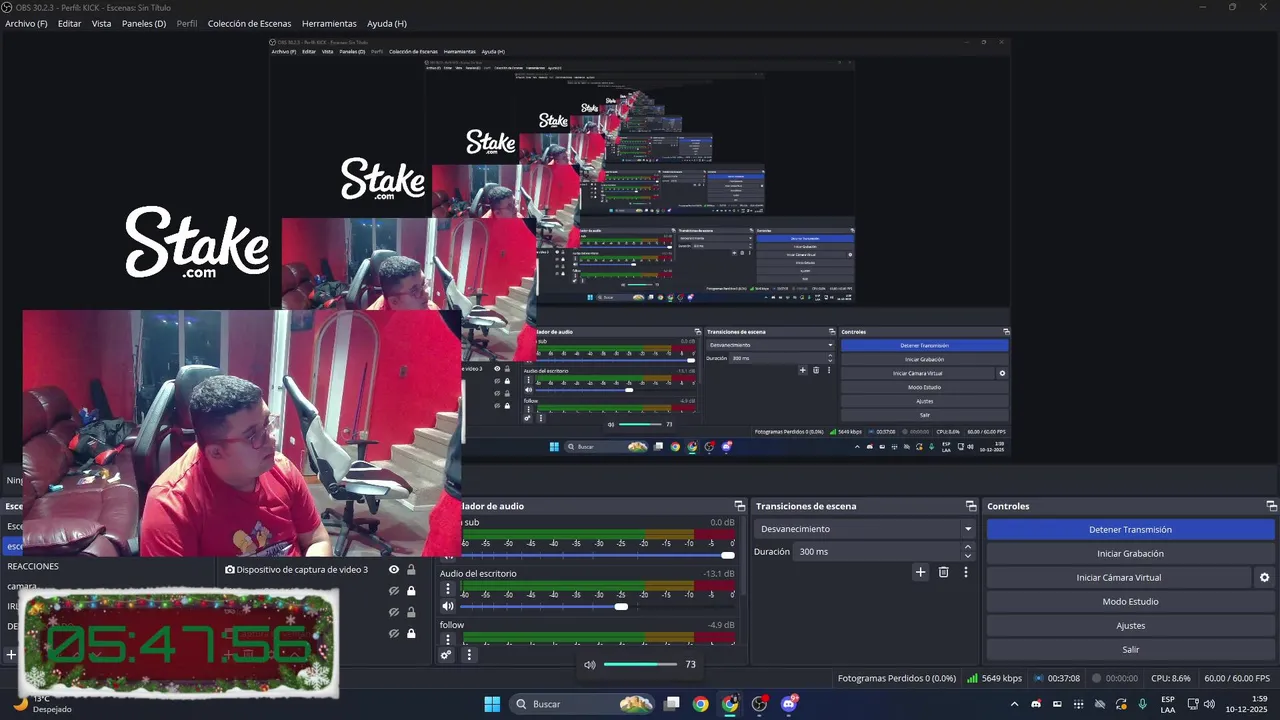Open the Windows Start menu

(x=492, y=704)
